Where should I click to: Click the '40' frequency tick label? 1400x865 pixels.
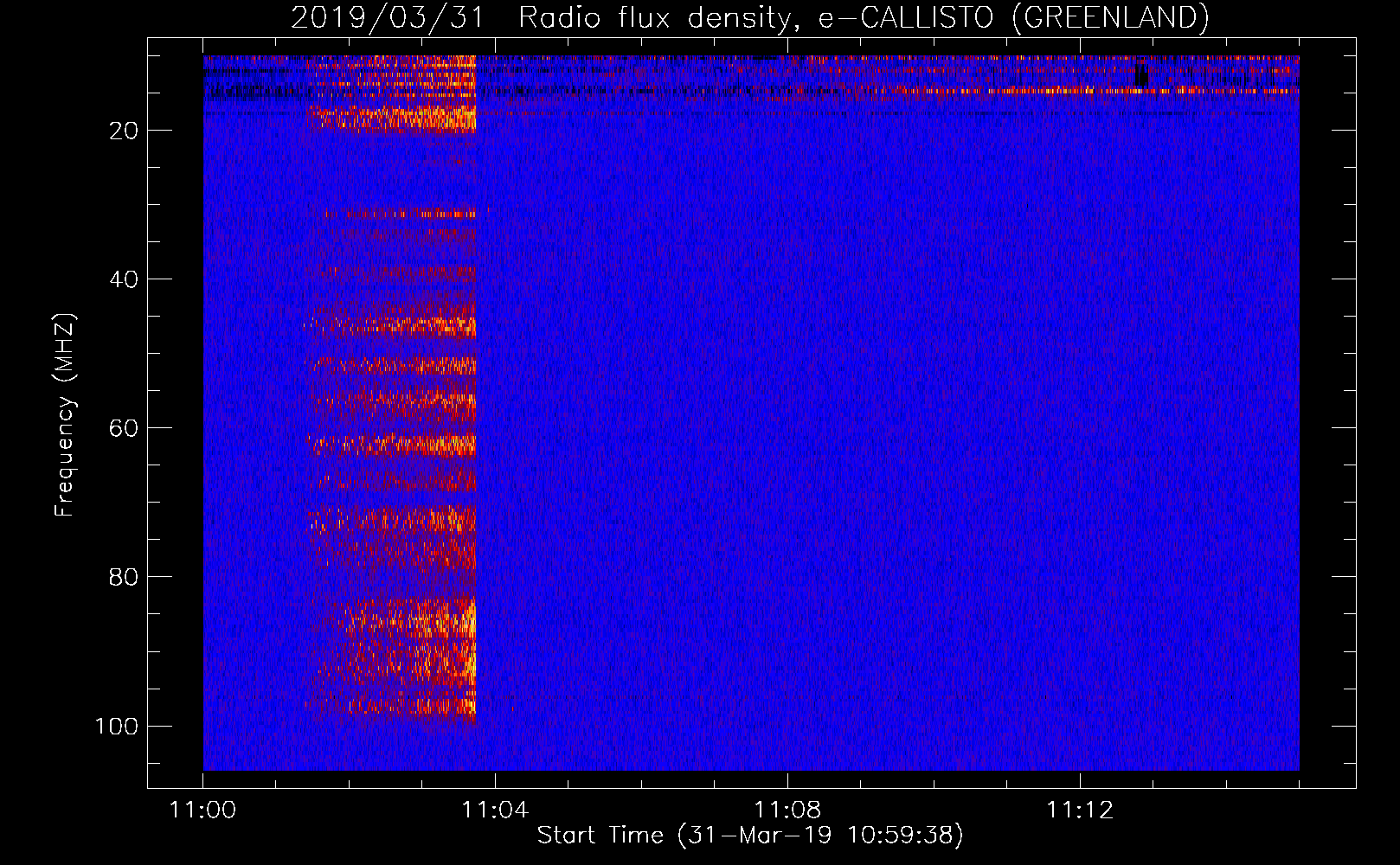click(x=124, y=279)
